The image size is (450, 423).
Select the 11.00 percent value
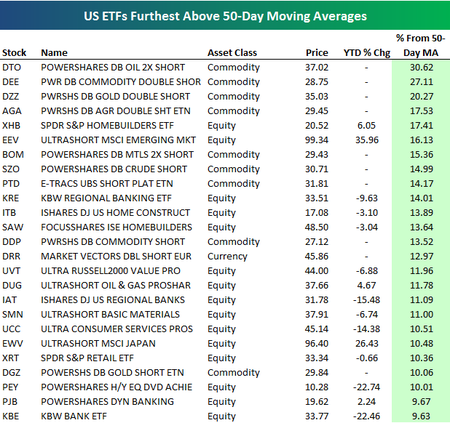(421, 314)
